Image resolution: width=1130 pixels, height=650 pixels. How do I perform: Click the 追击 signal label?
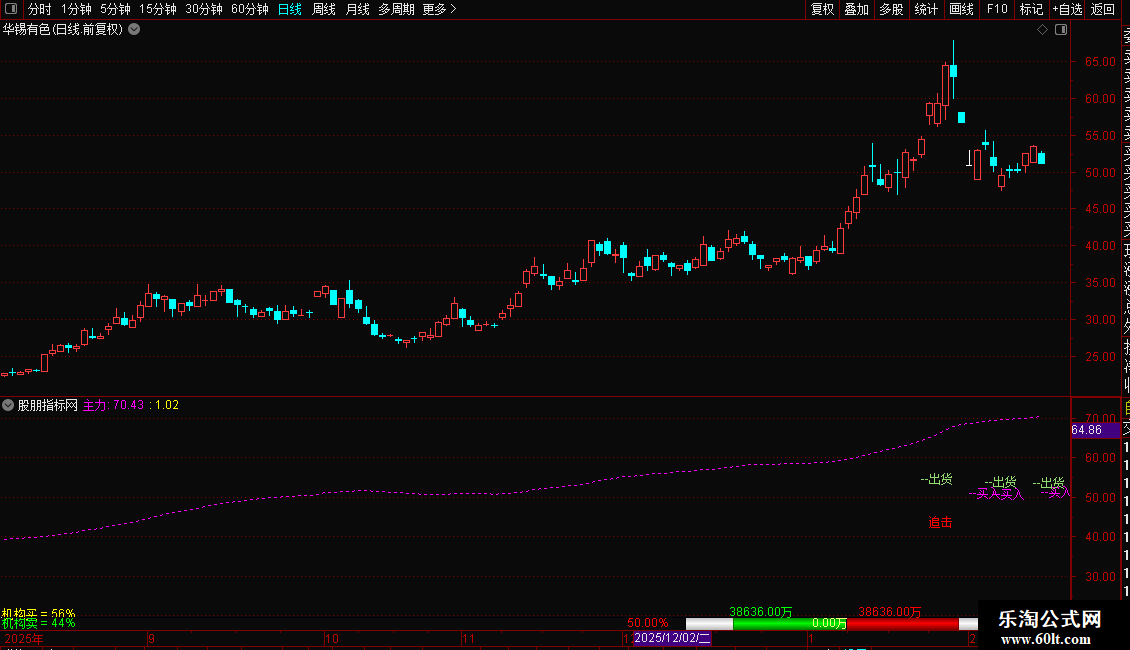(940, 522)
